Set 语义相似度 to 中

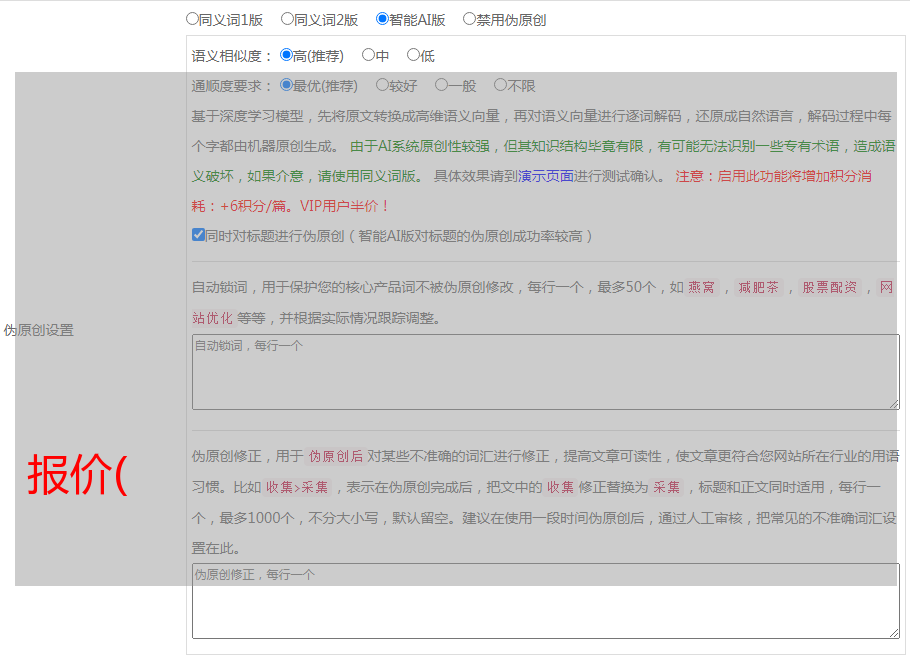click(369, 55)
